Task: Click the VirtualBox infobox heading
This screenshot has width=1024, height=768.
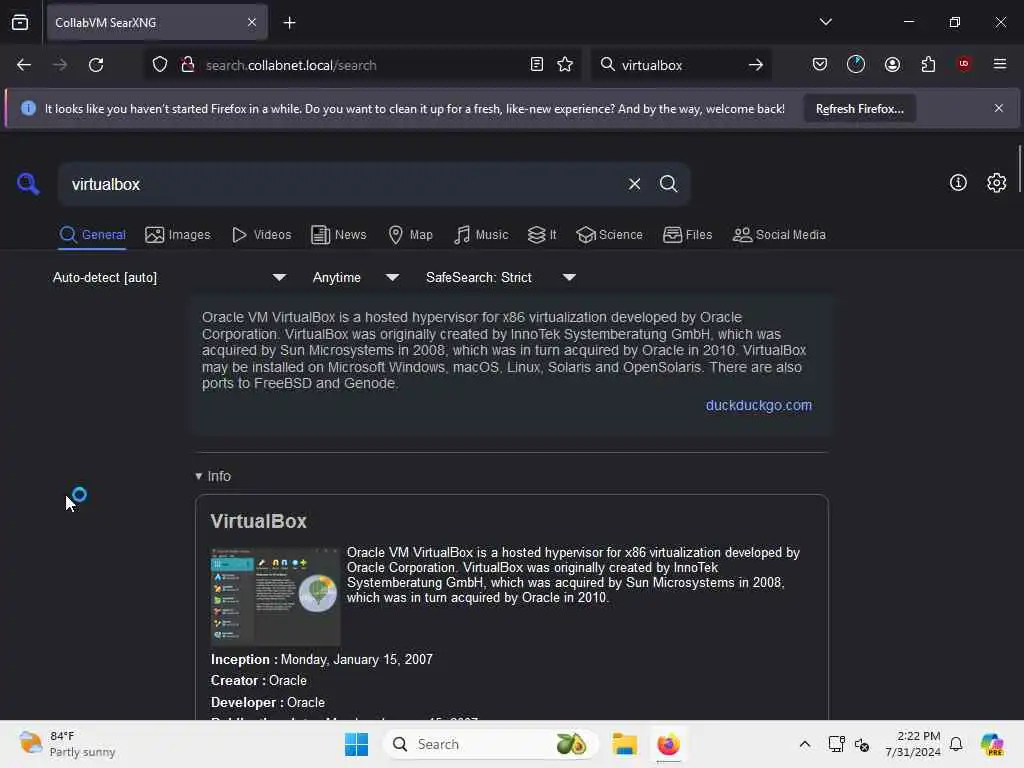Action: pyautogui.click(x=259, y=521)
